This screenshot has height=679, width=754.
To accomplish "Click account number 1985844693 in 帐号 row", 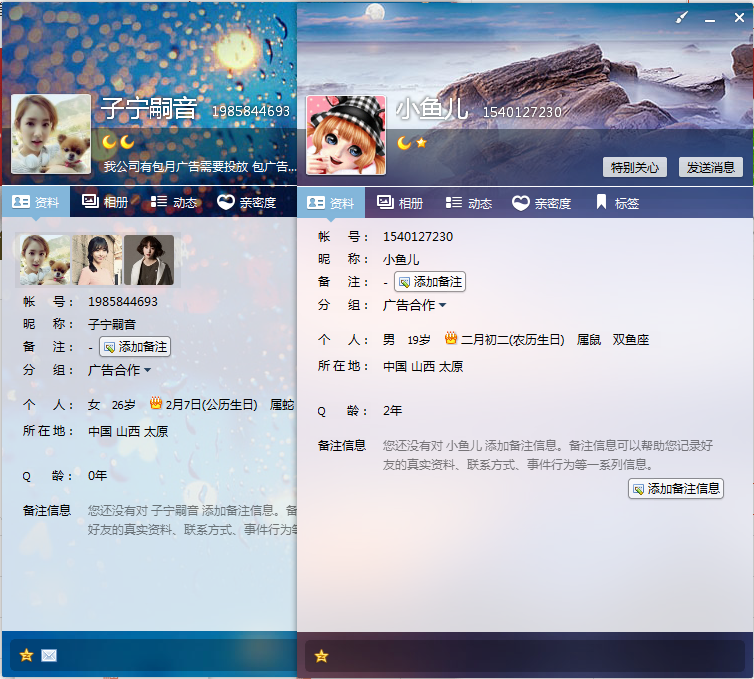I will coord(123,302).
